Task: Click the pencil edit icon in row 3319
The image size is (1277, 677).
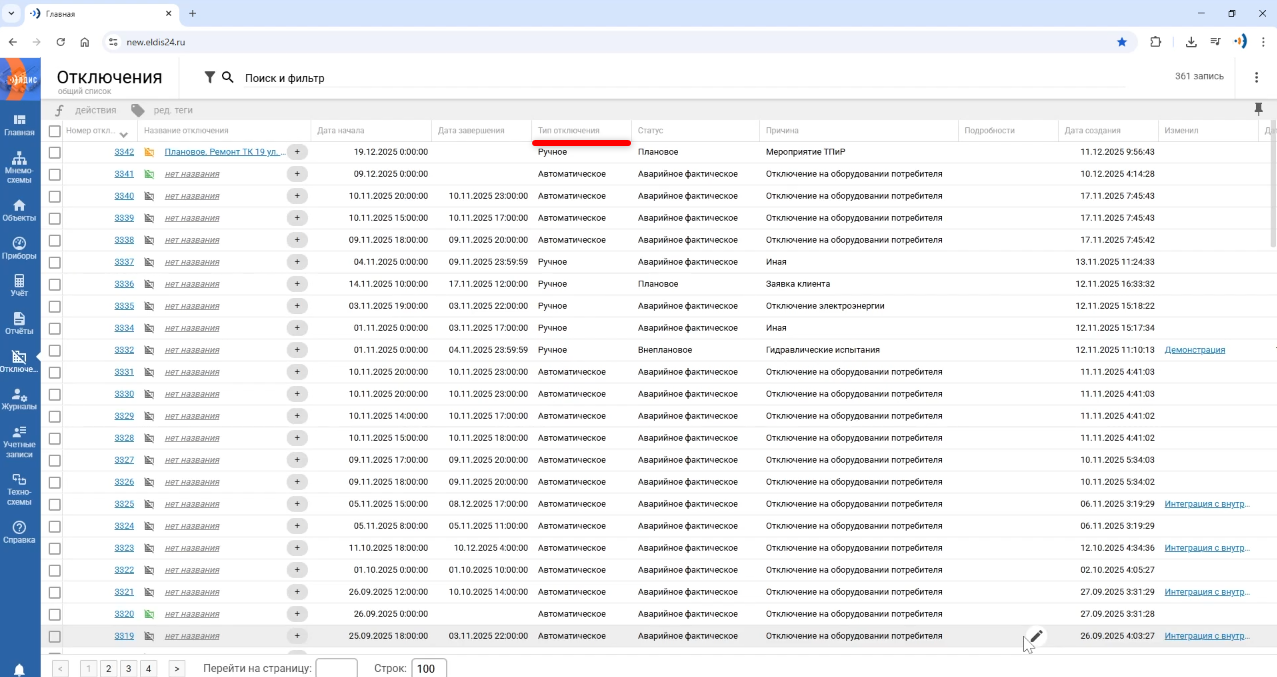Action: coord(1036,636)
